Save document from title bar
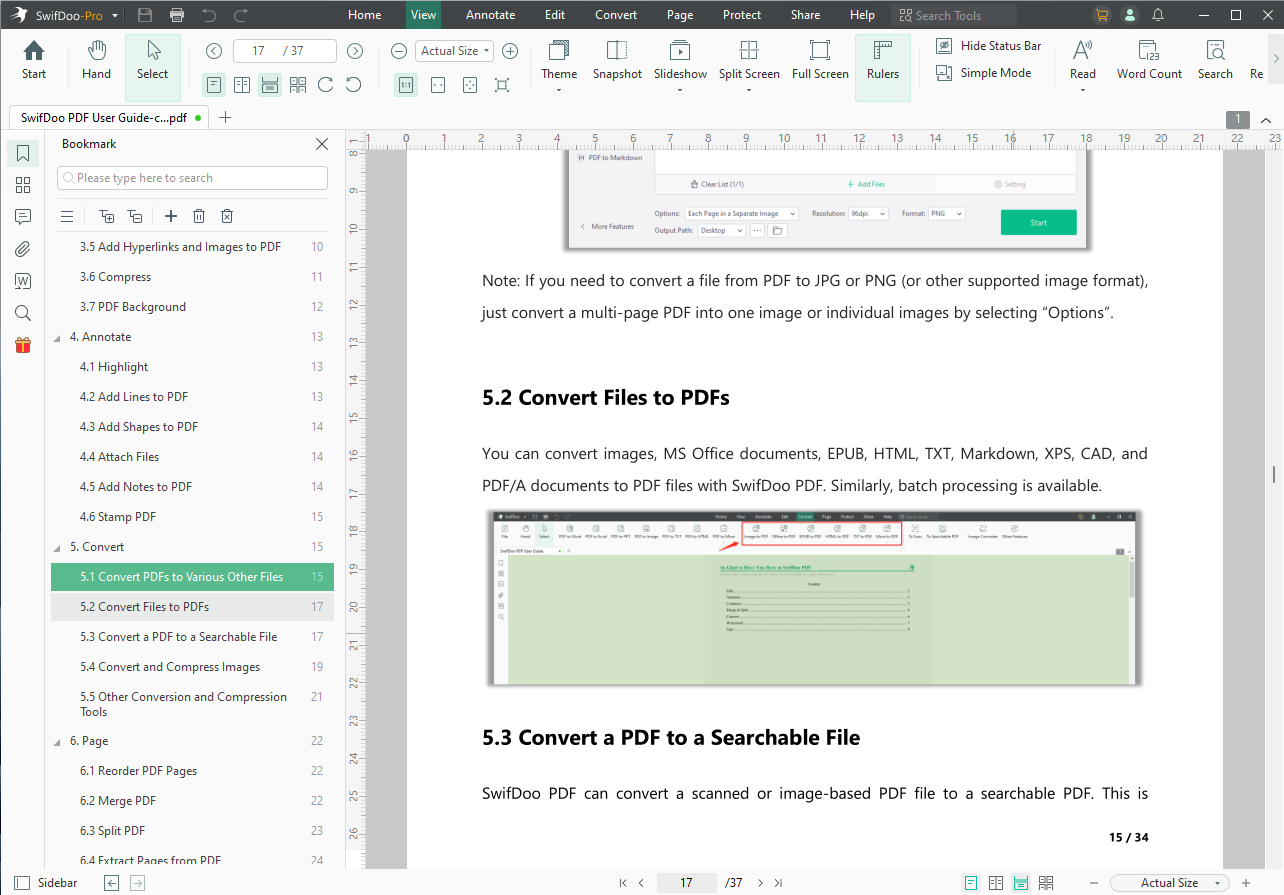 click(x=145, y=15)
